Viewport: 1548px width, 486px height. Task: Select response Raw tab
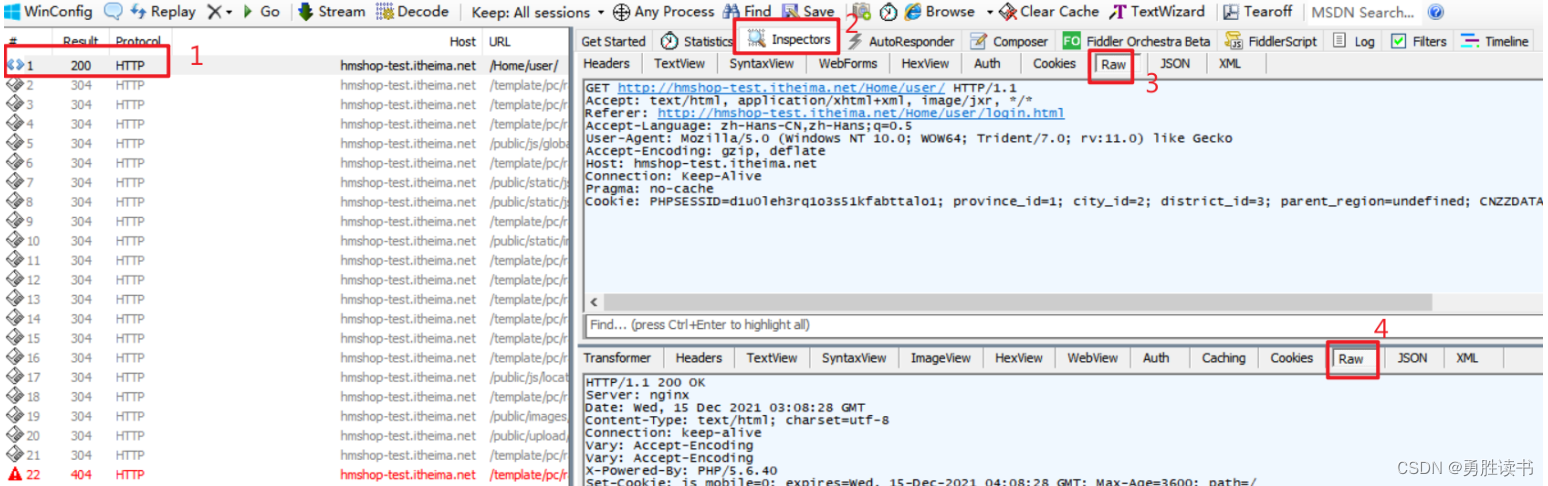tap(1351, 358)
